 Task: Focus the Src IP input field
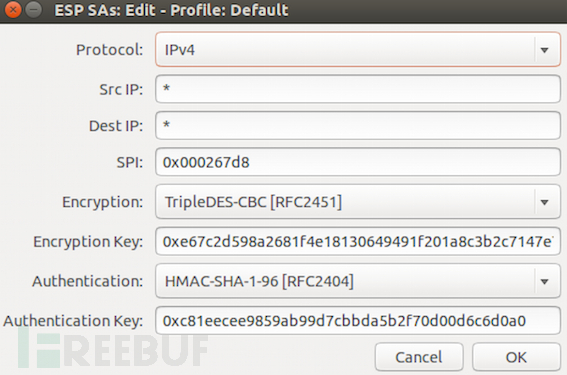coord(358,89)
